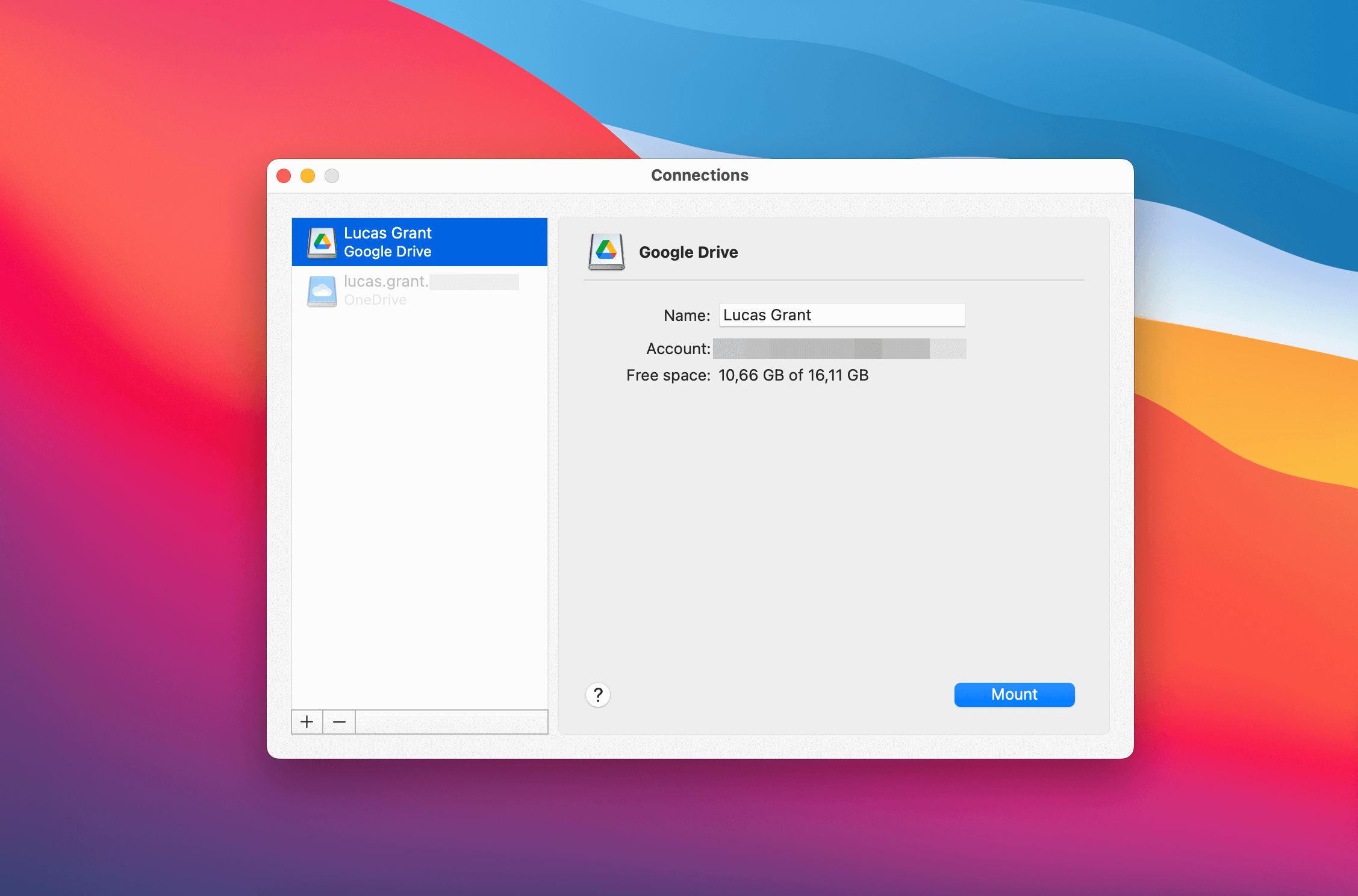The width and height of the screenshot is (1358, 896).
Task: Click the green zoom button of the window
Action: click(332, 176)
